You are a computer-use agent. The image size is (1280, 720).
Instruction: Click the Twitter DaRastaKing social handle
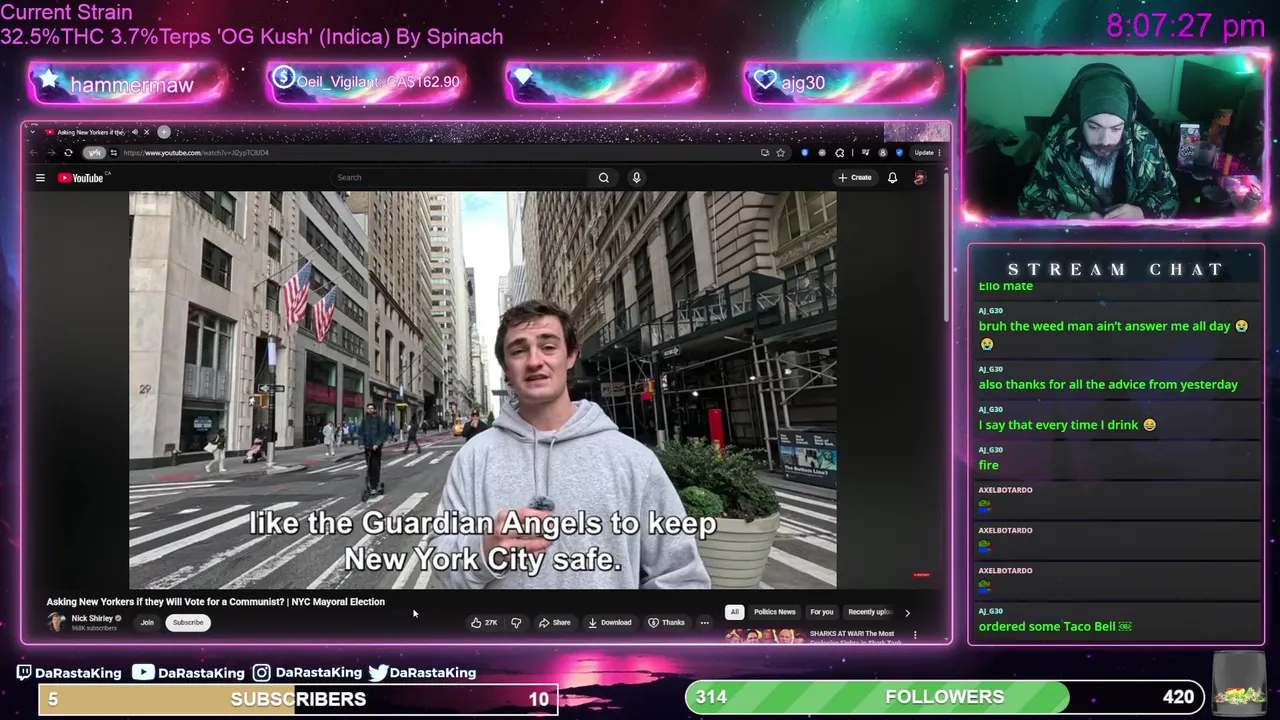pyautogui.click(x=422, y=673)
